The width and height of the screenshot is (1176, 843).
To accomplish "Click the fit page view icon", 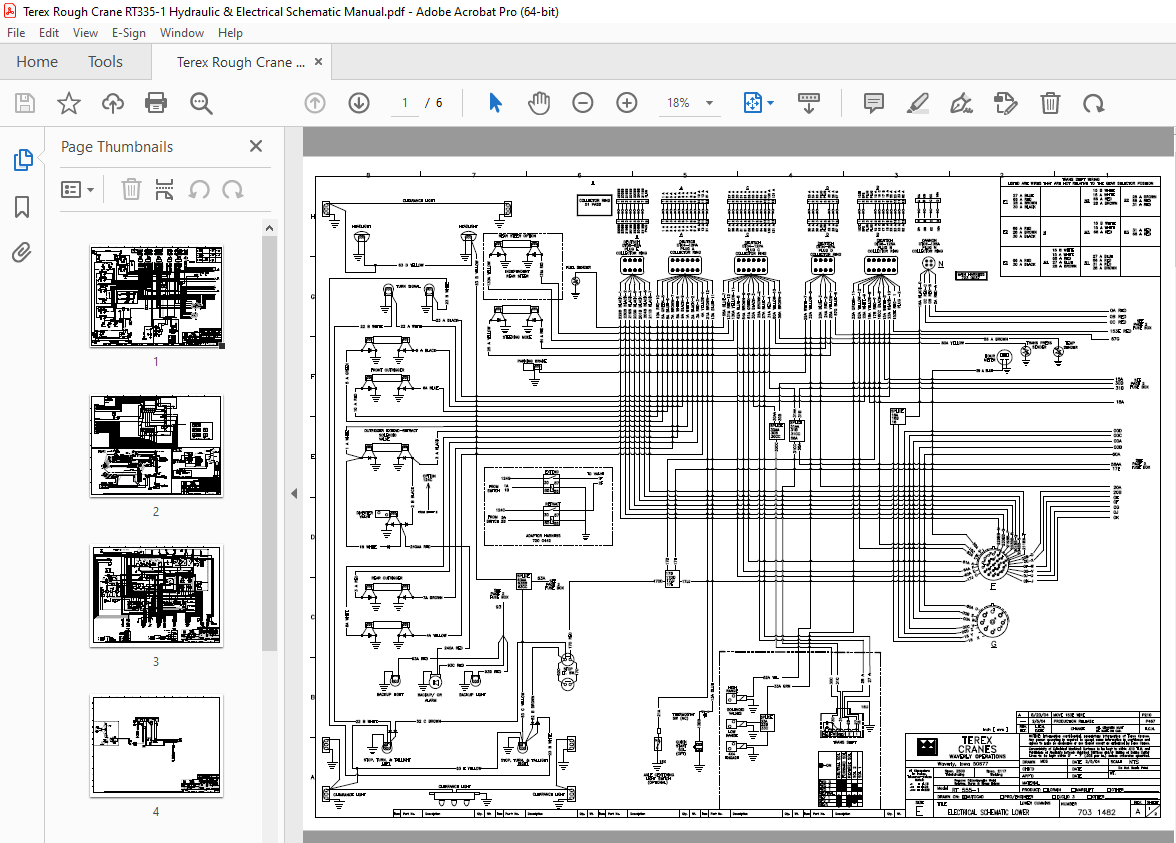I will [x=752, y=103].
